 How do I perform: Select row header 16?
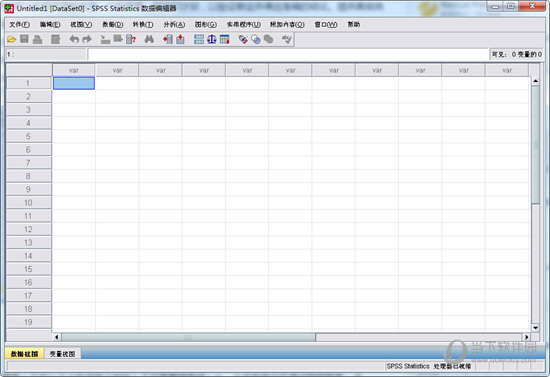click(28, 282)
